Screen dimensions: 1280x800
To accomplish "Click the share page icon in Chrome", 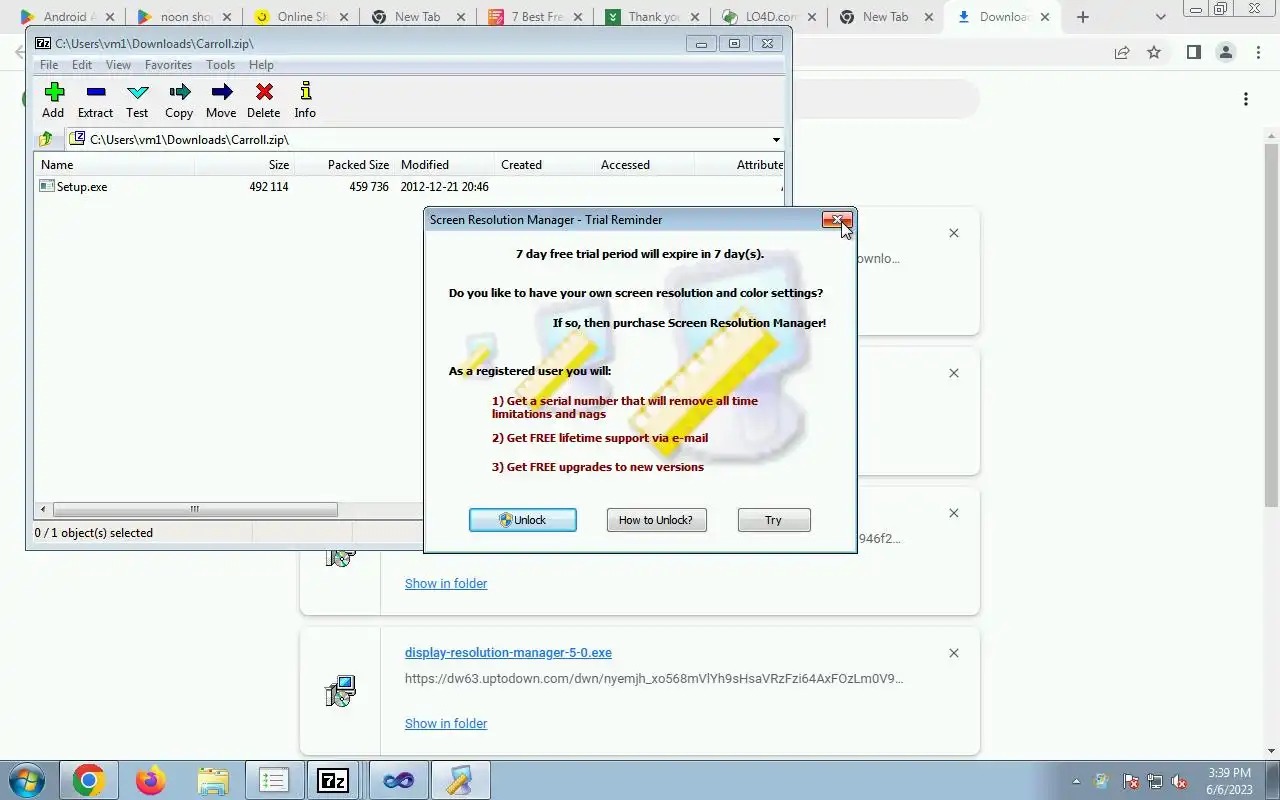I will pos(1122,53).
